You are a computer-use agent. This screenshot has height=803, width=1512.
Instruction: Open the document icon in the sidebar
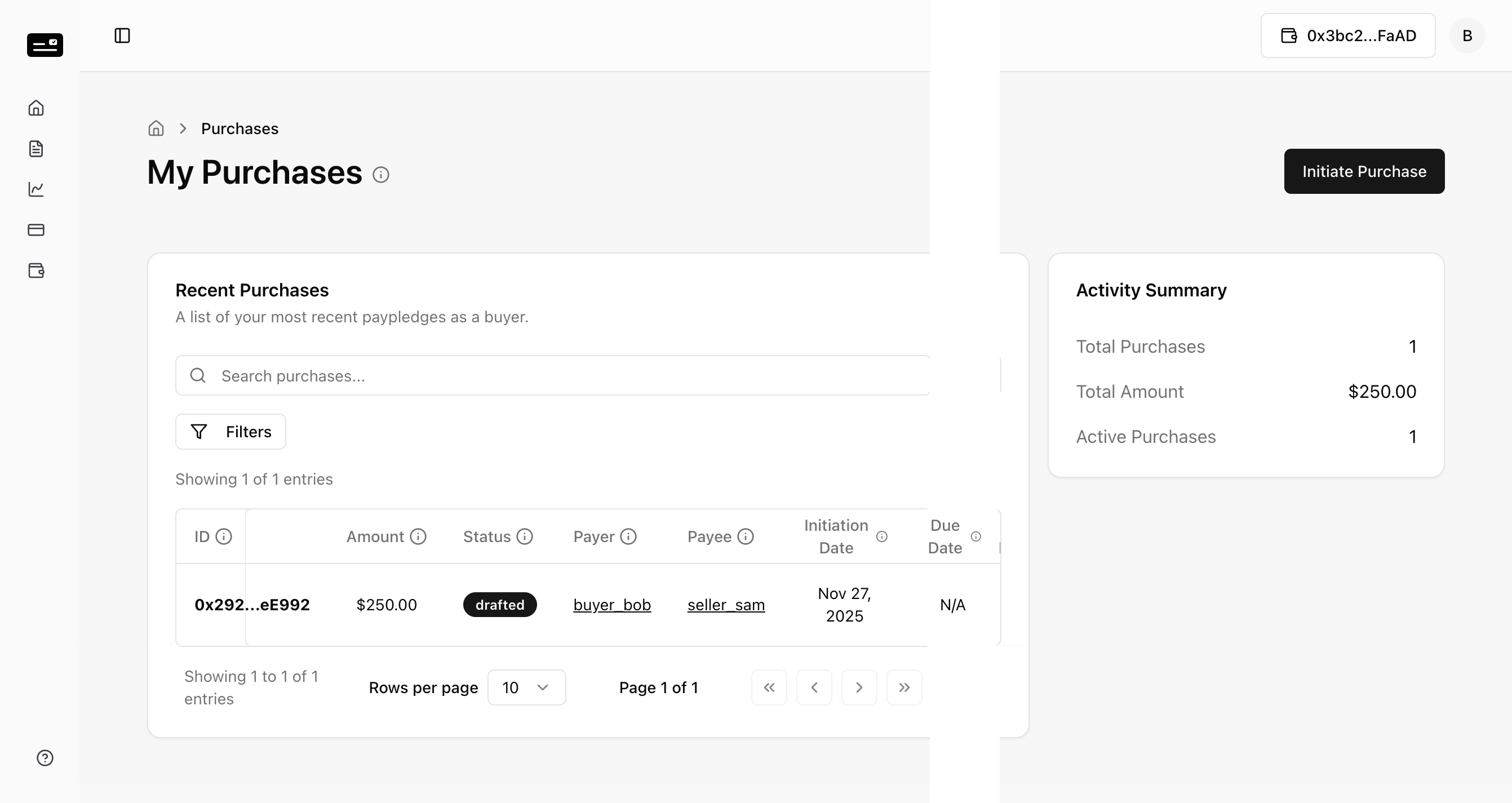[x=37, y=149]
